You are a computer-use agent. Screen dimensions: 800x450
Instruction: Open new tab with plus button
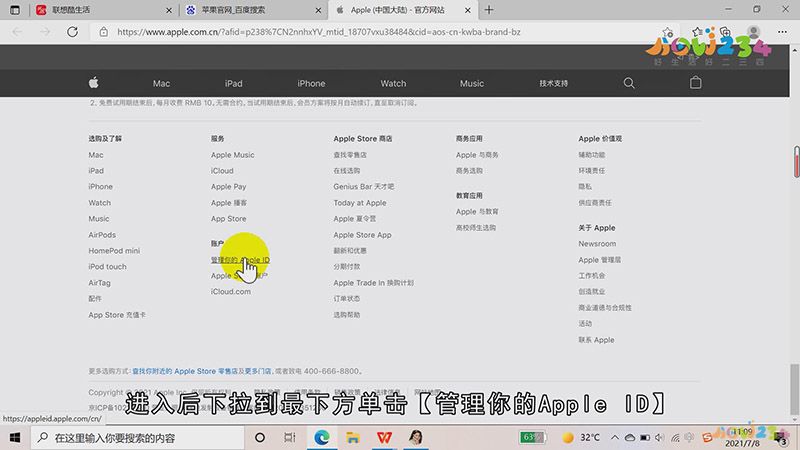coord(489,10)
